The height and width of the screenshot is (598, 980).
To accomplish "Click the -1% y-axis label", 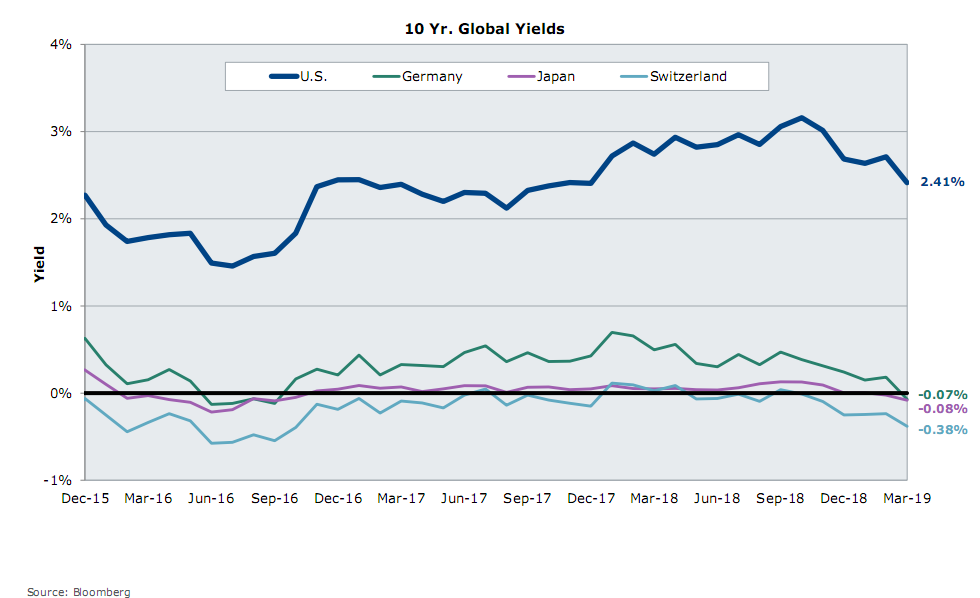I will tap(58, 480).
